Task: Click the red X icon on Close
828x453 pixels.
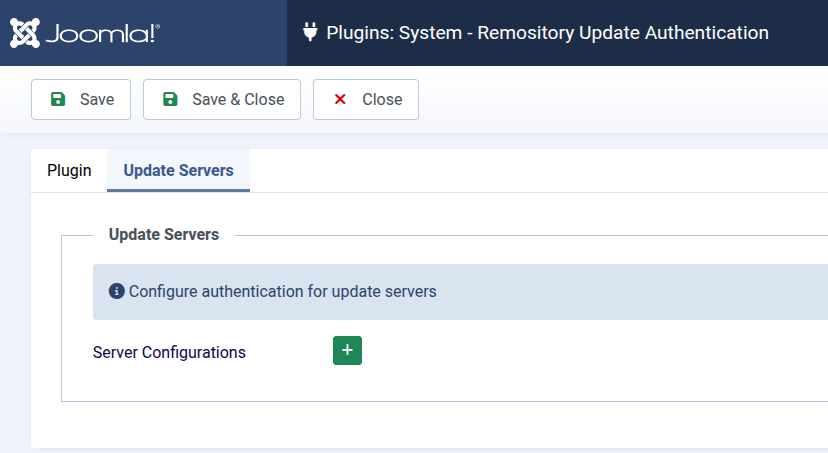Action: coord(340,100)
